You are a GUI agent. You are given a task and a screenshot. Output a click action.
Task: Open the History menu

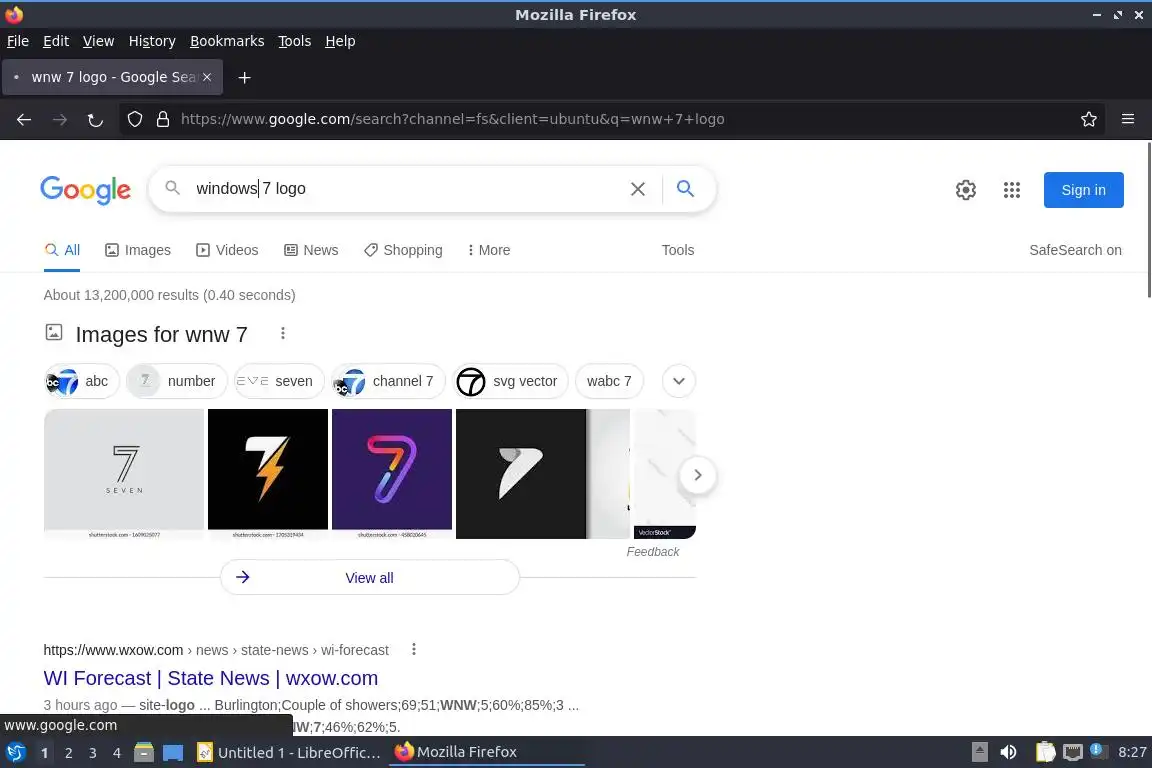pos(152,41)
